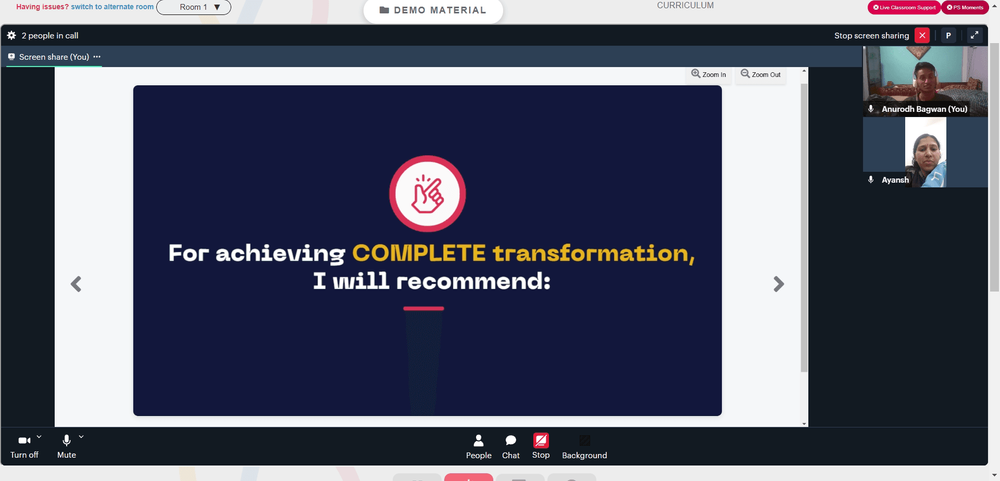The image size is (1000, 481).
Task: Click PS Moments button
Action: [965, 8]
